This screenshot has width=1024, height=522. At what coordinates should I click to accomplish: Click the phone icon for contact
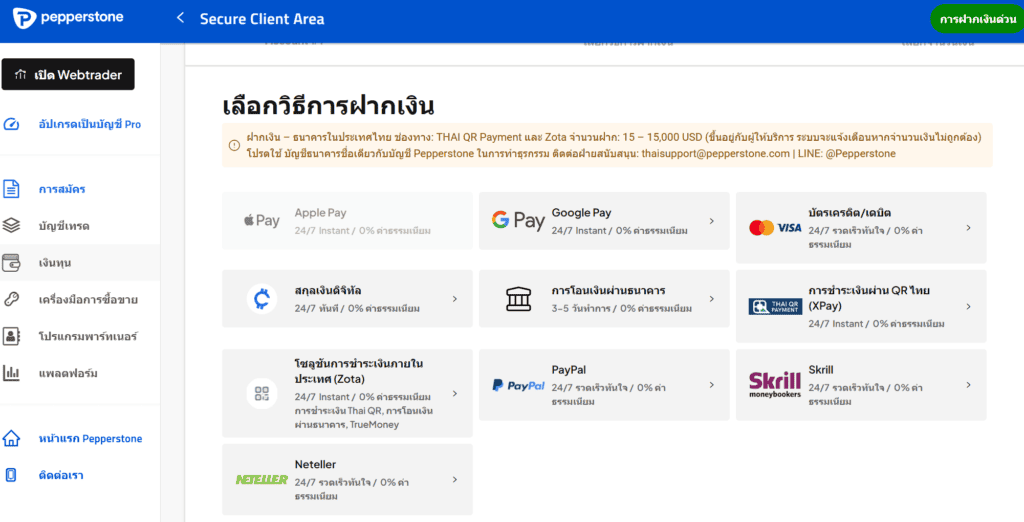(x=11, y=475)
